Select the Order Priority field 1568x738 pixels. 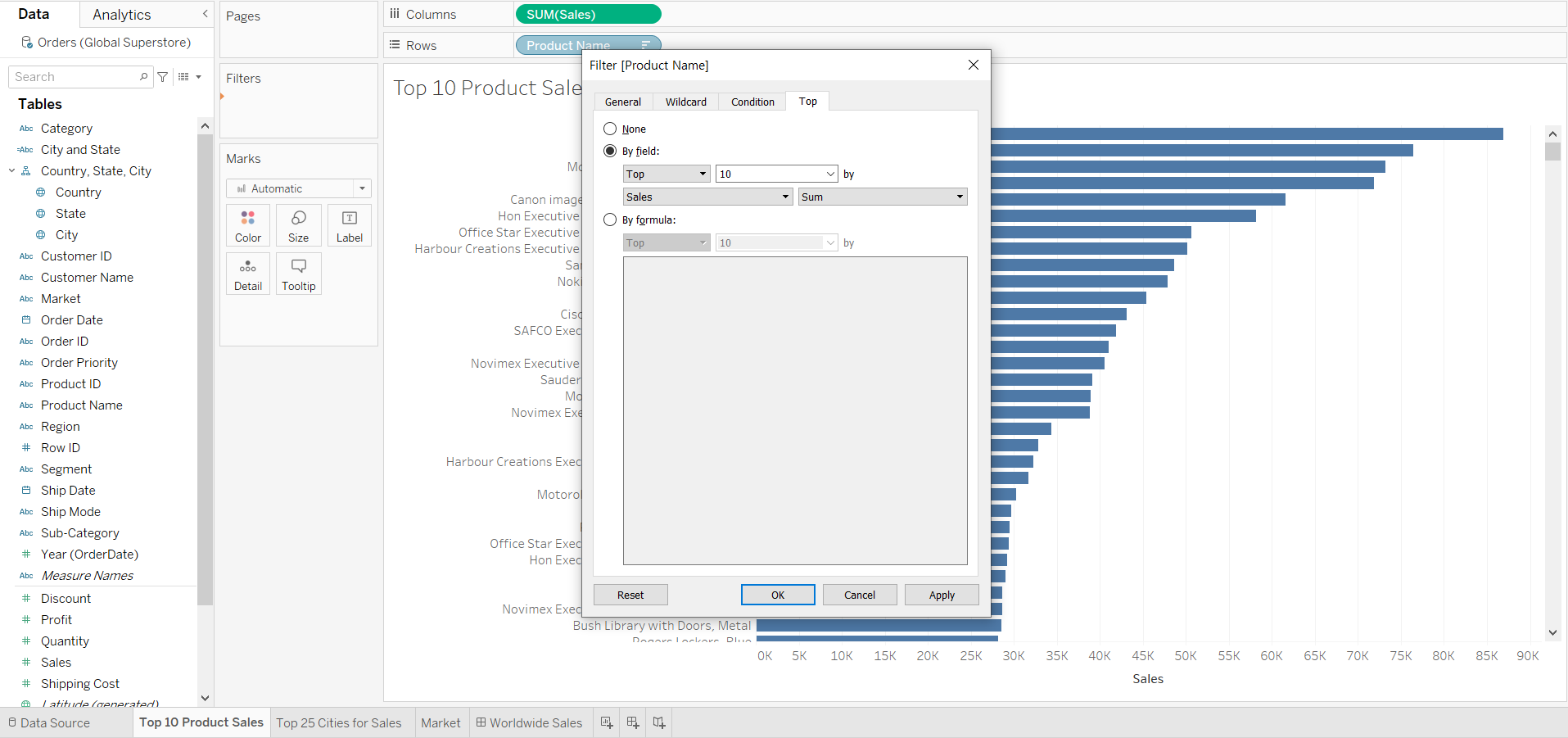tap(79, 363)
